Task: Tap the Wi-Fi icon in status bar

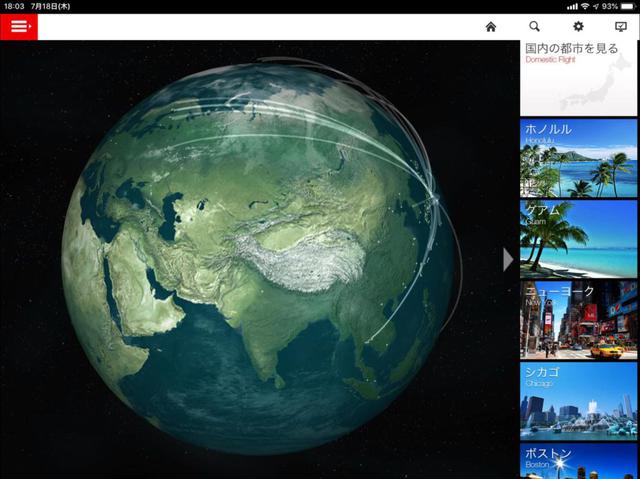Action: coord(585,7)
